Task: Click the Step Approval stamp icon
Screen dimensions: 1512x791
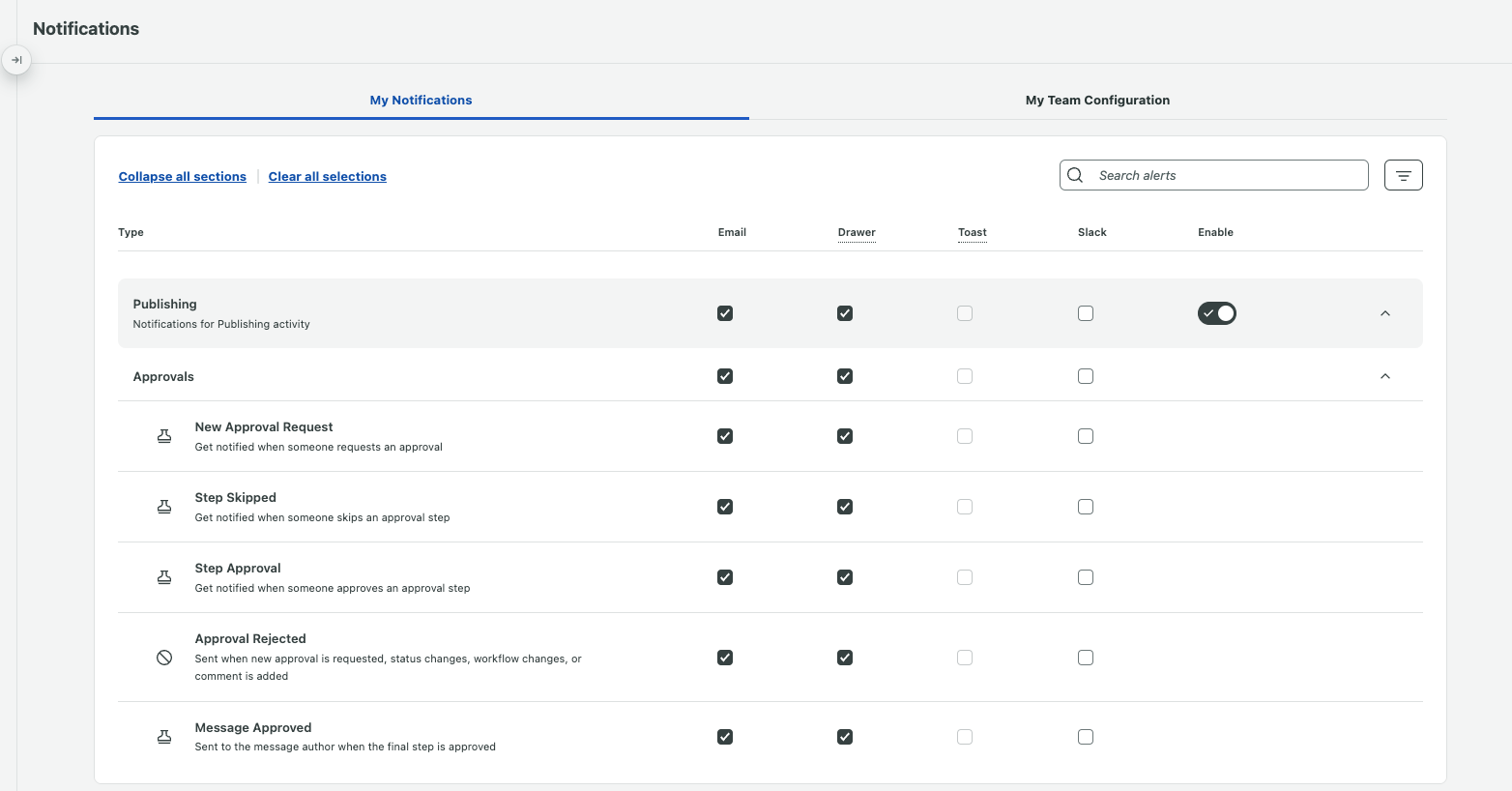Action: (164, 577)
